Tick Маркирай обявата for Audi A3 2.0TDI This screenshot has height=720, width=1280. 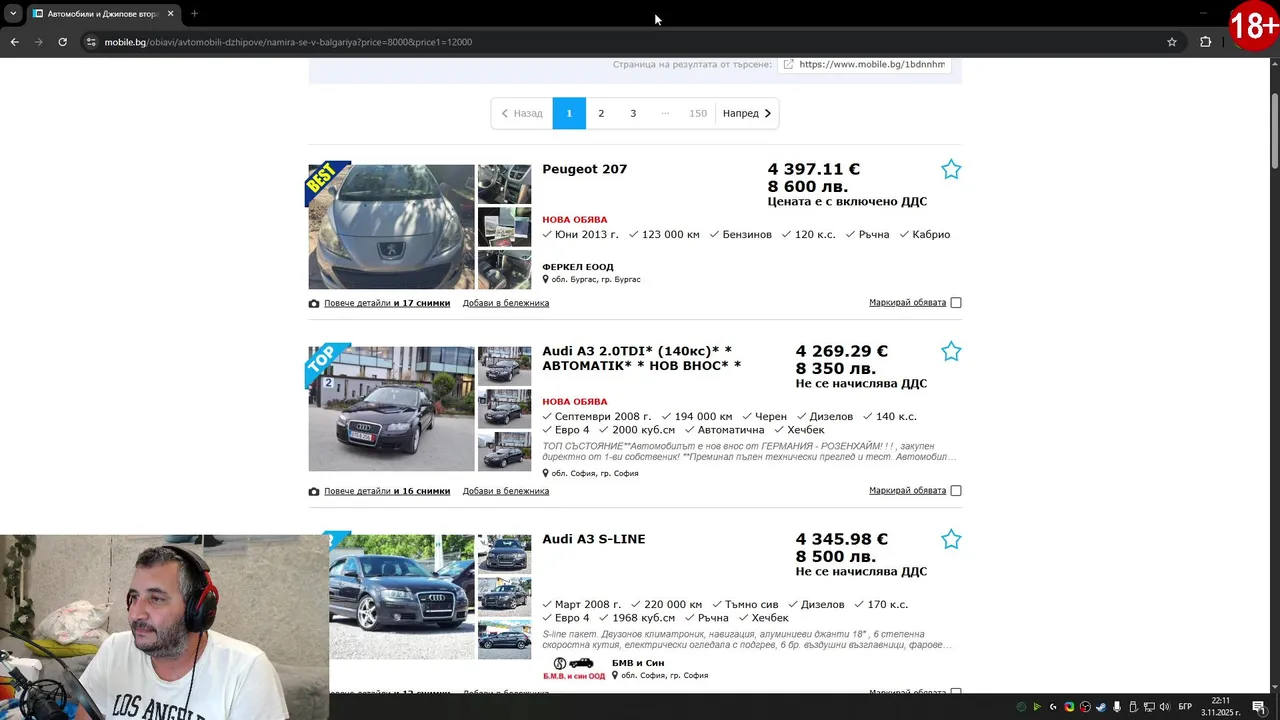point(956,491)
